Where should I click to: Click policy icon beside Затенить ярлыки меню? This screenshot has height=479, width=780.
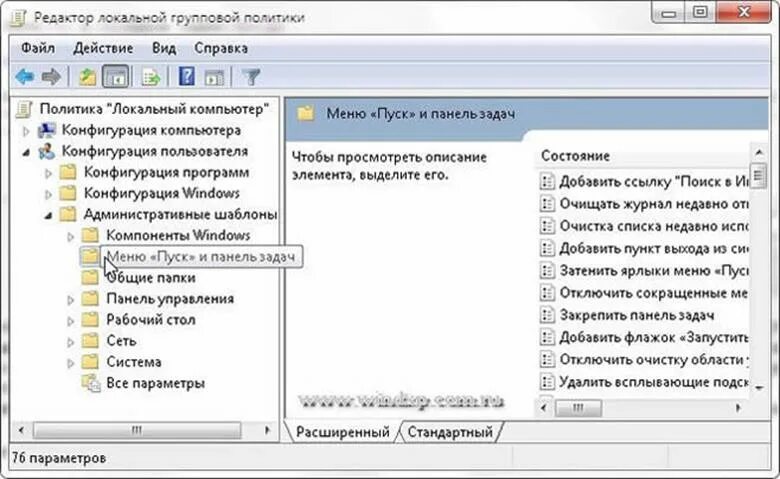[x=547, y=271]
